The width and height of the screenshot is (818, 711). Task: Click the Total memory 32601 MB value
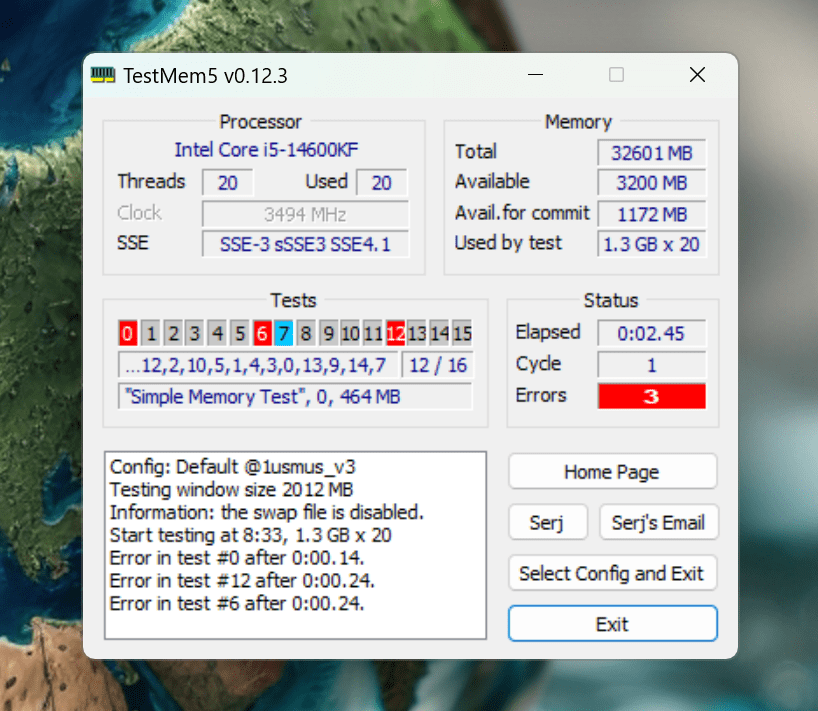point(652,153)
